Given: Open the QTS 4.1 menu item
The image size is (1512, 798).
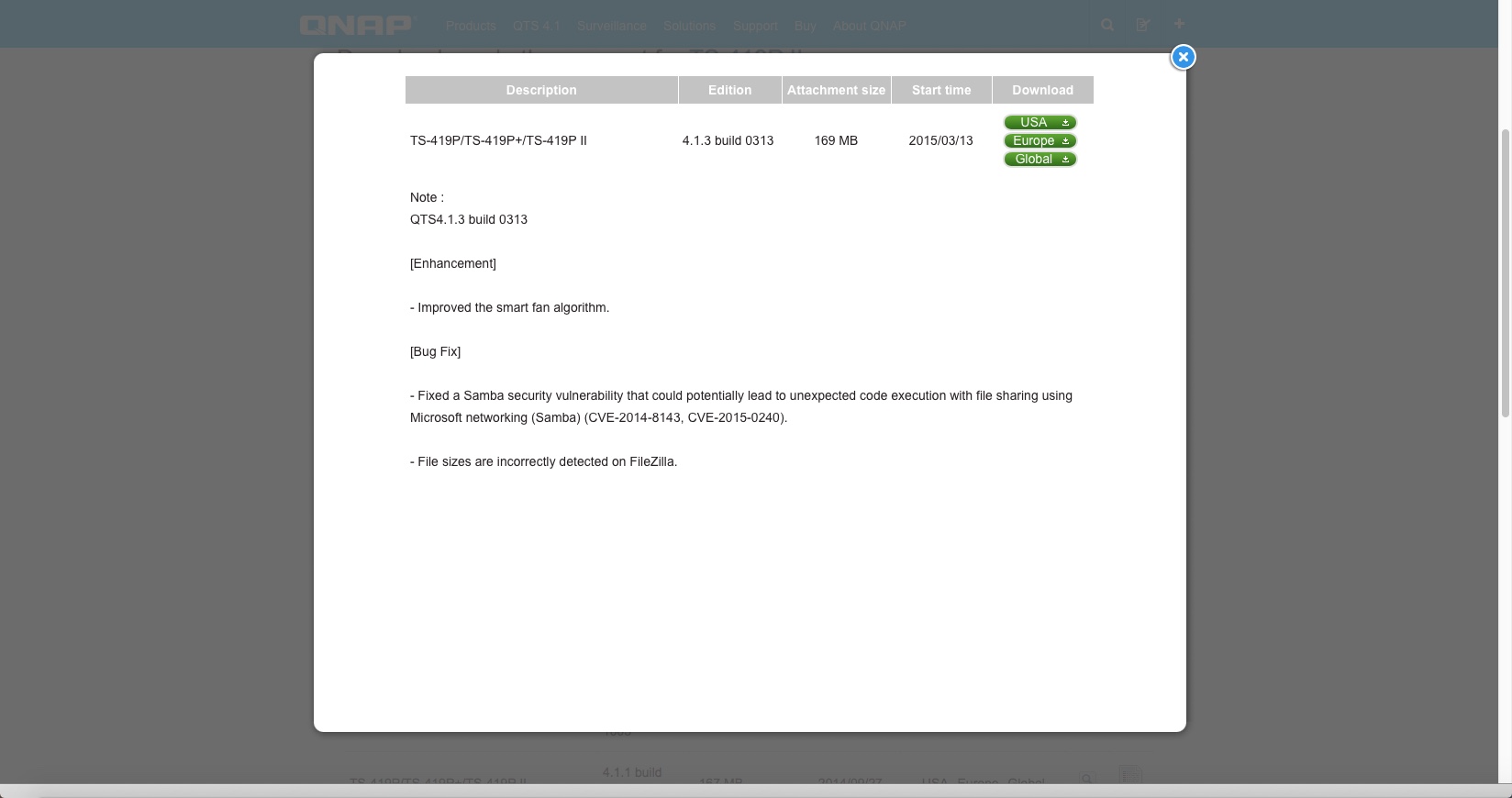Looking at the screenshot, I should tap(537, 26).
